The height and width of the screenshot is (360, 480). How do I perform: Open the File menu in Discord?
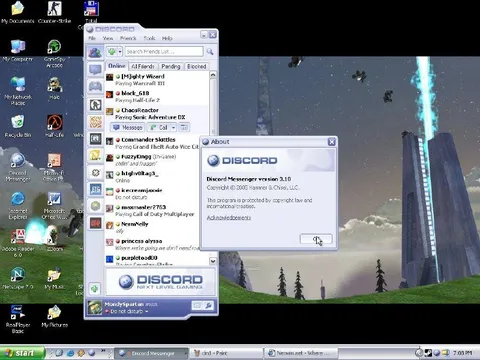pos(92,38)
